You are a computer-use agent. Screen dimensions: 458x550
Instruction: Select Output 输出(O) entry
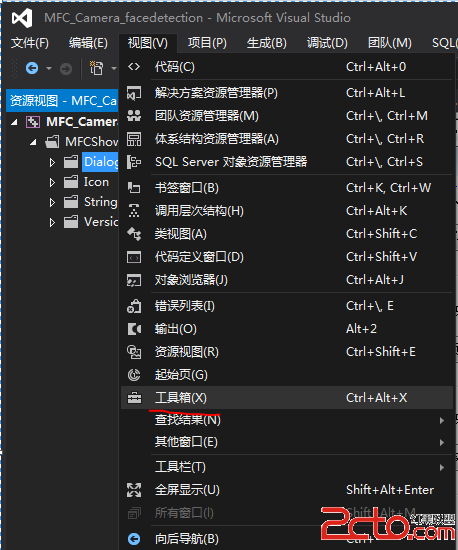[287, 329]
